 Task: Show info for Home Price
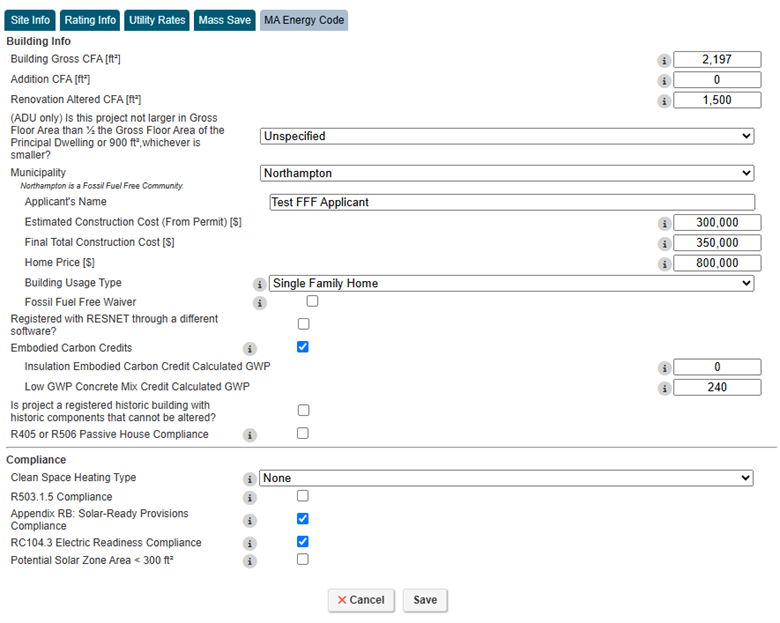[x=664, y=264]
